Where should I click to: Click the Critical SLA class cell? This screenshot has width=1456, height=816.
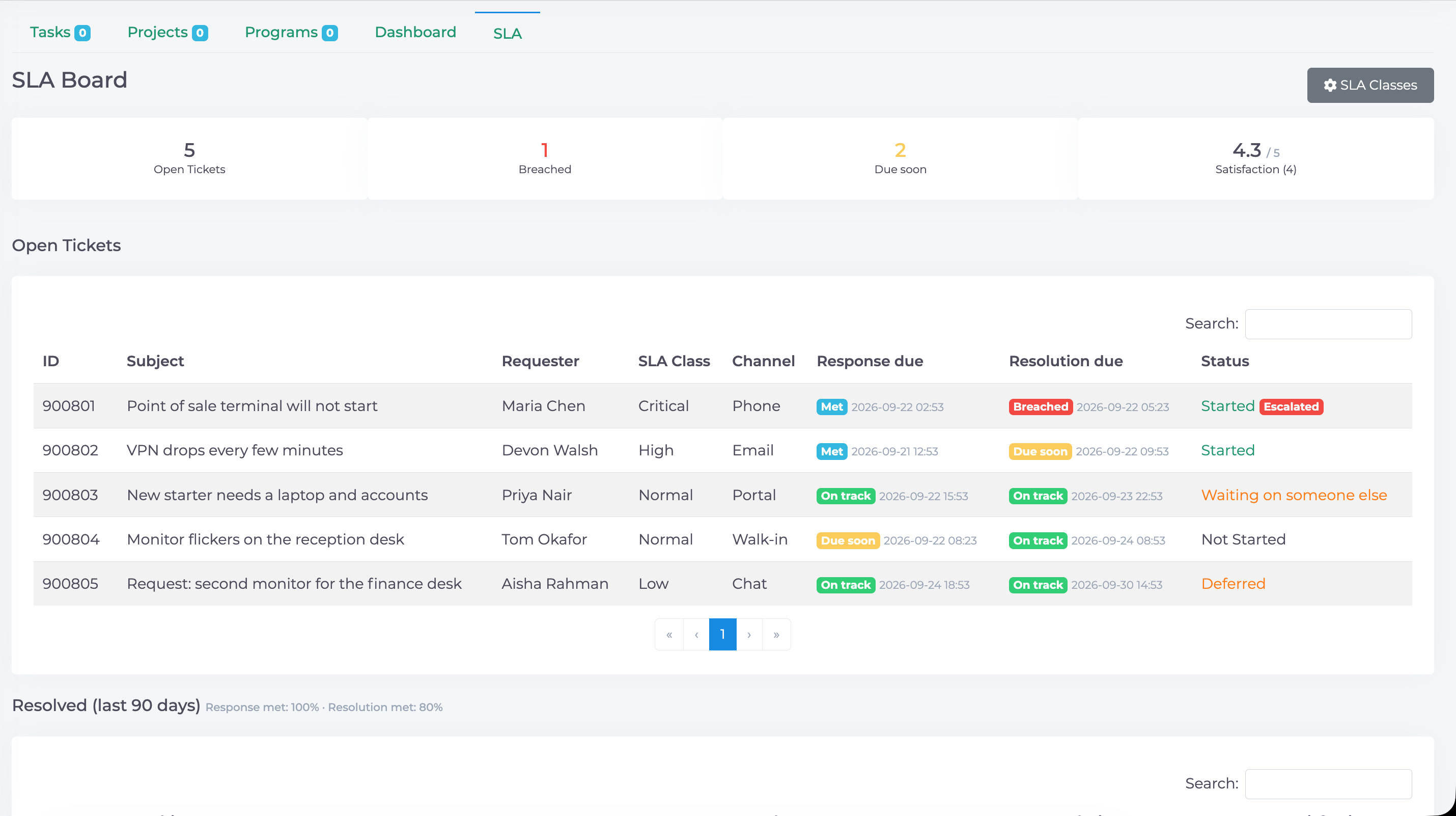coord(663,406)
